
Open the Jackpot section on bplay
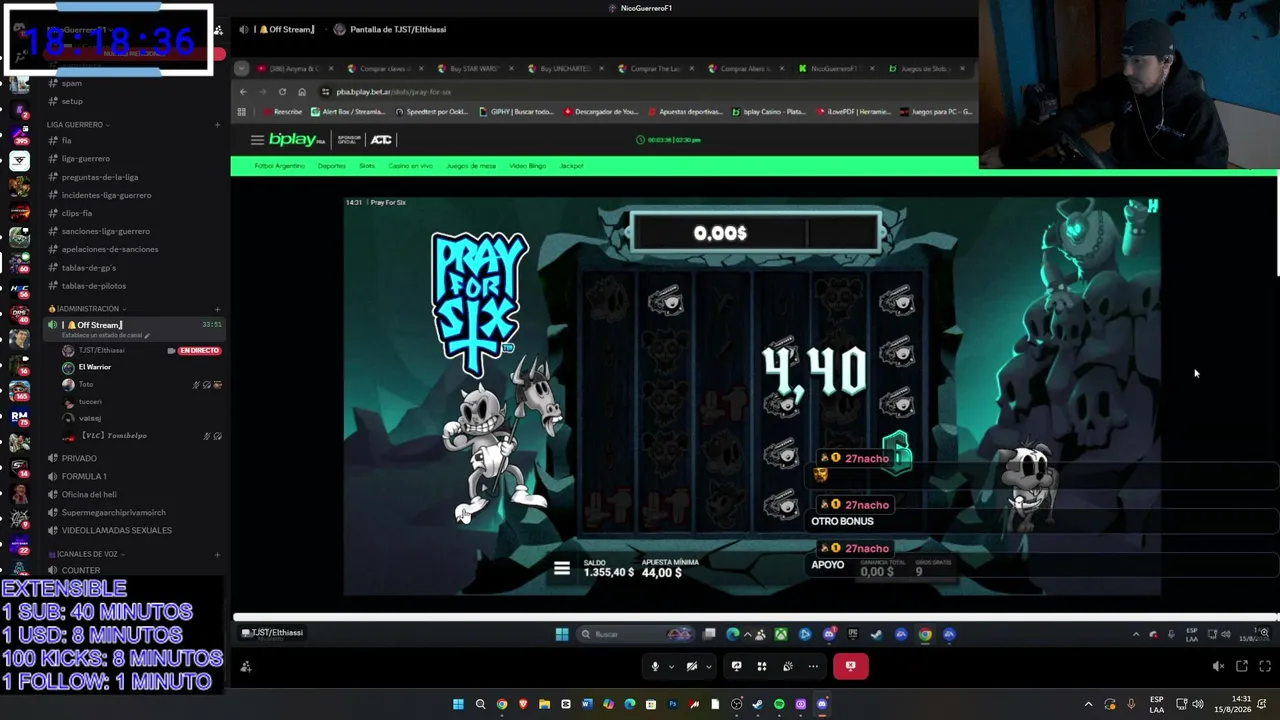pos(572,166)
